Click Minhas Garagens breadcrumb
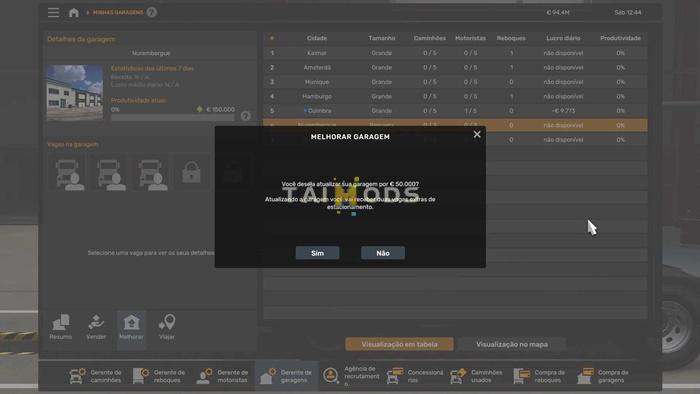 [118, 12]
